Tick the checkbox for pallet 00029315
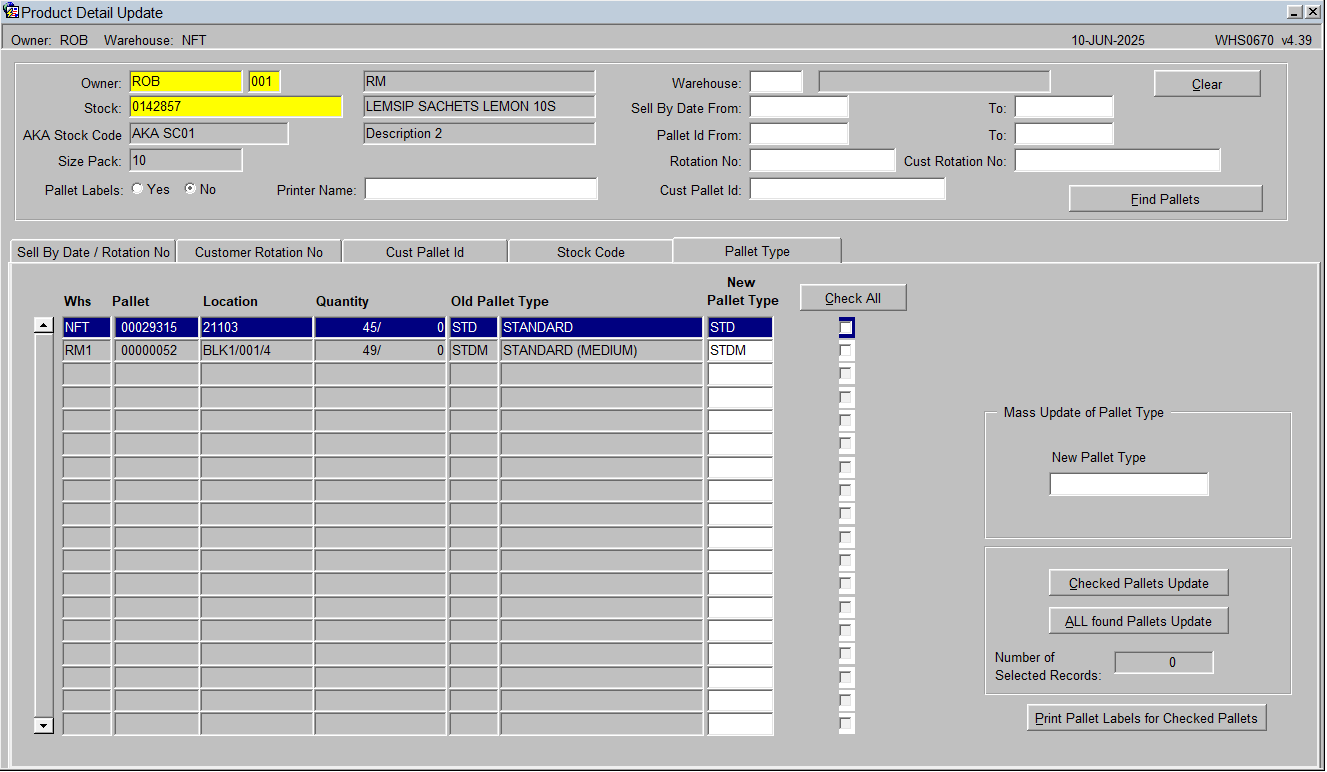Viewport: 1327px width, 772px height. pos(847,327)
